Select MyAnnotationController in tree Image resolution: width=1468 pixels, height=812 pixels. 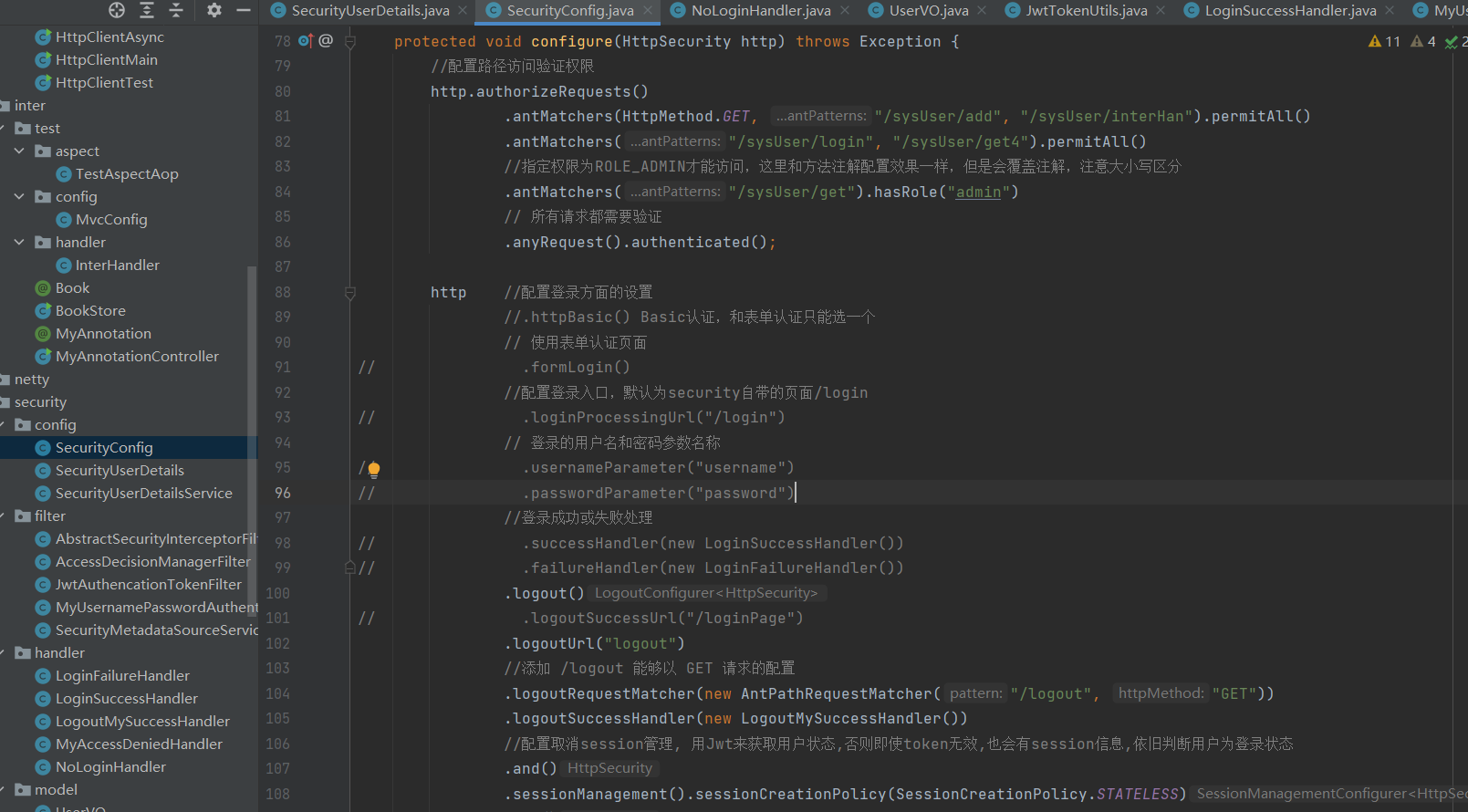[x=137, y=357]
